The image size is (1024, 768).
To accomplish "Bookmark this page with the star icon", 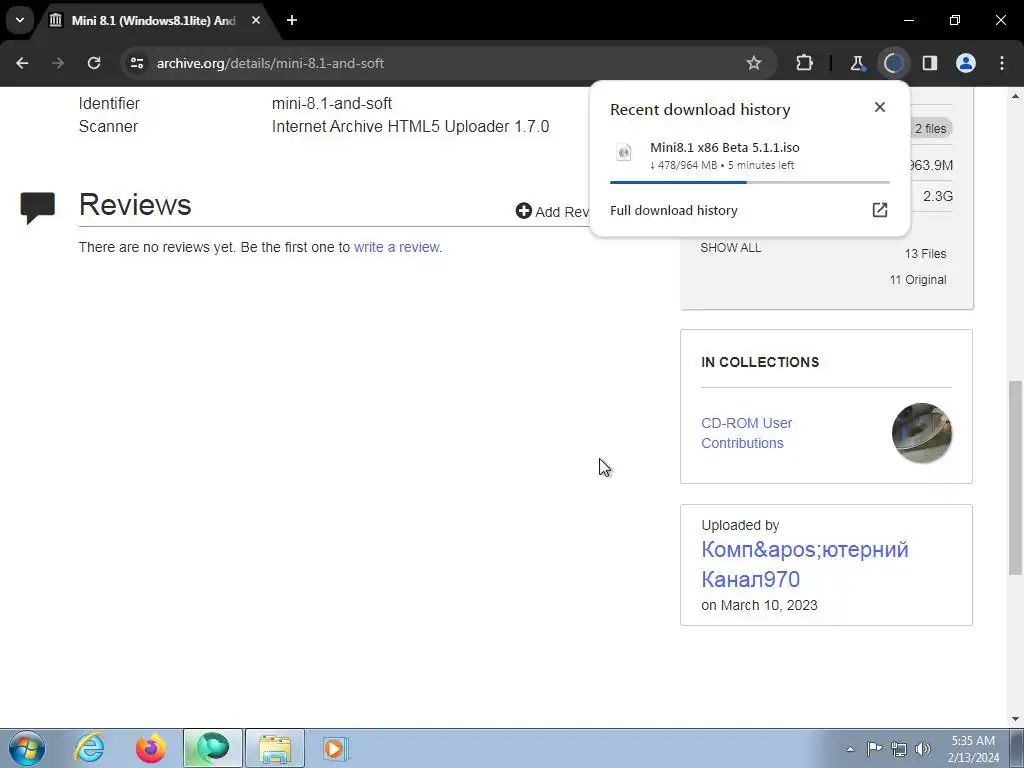I will coord(754,63).
